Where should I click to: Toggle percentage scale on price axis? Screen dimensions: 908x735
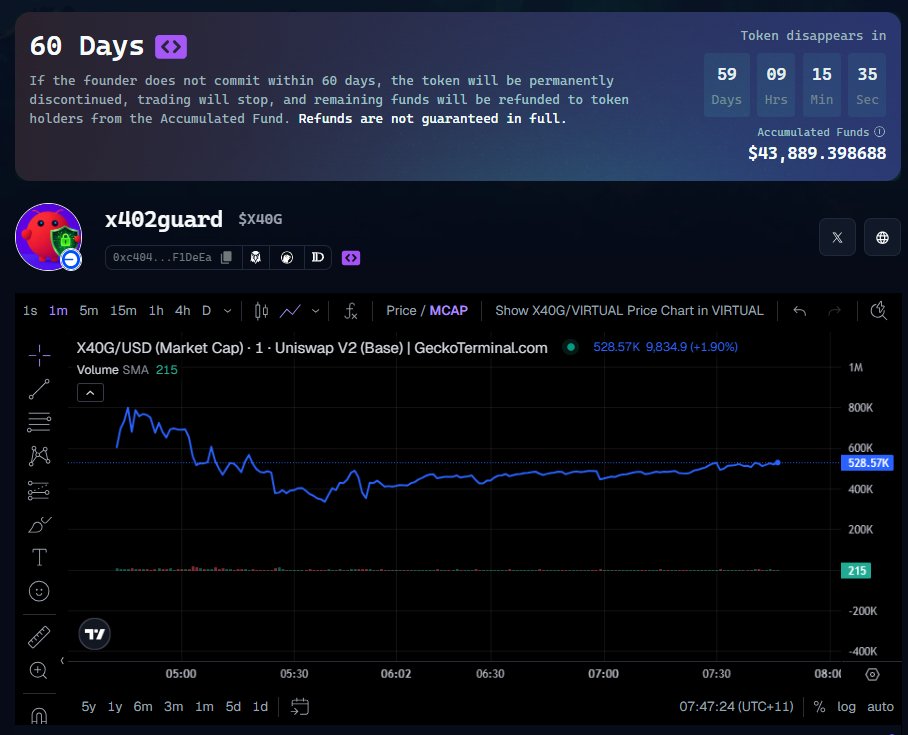pos(819,707)
